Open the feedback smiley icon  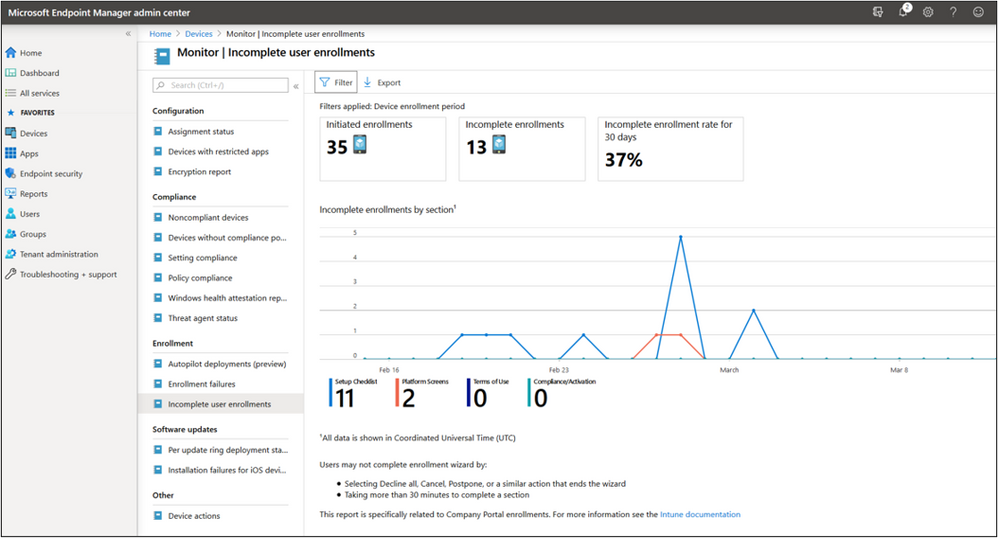(x=978, y=12)
